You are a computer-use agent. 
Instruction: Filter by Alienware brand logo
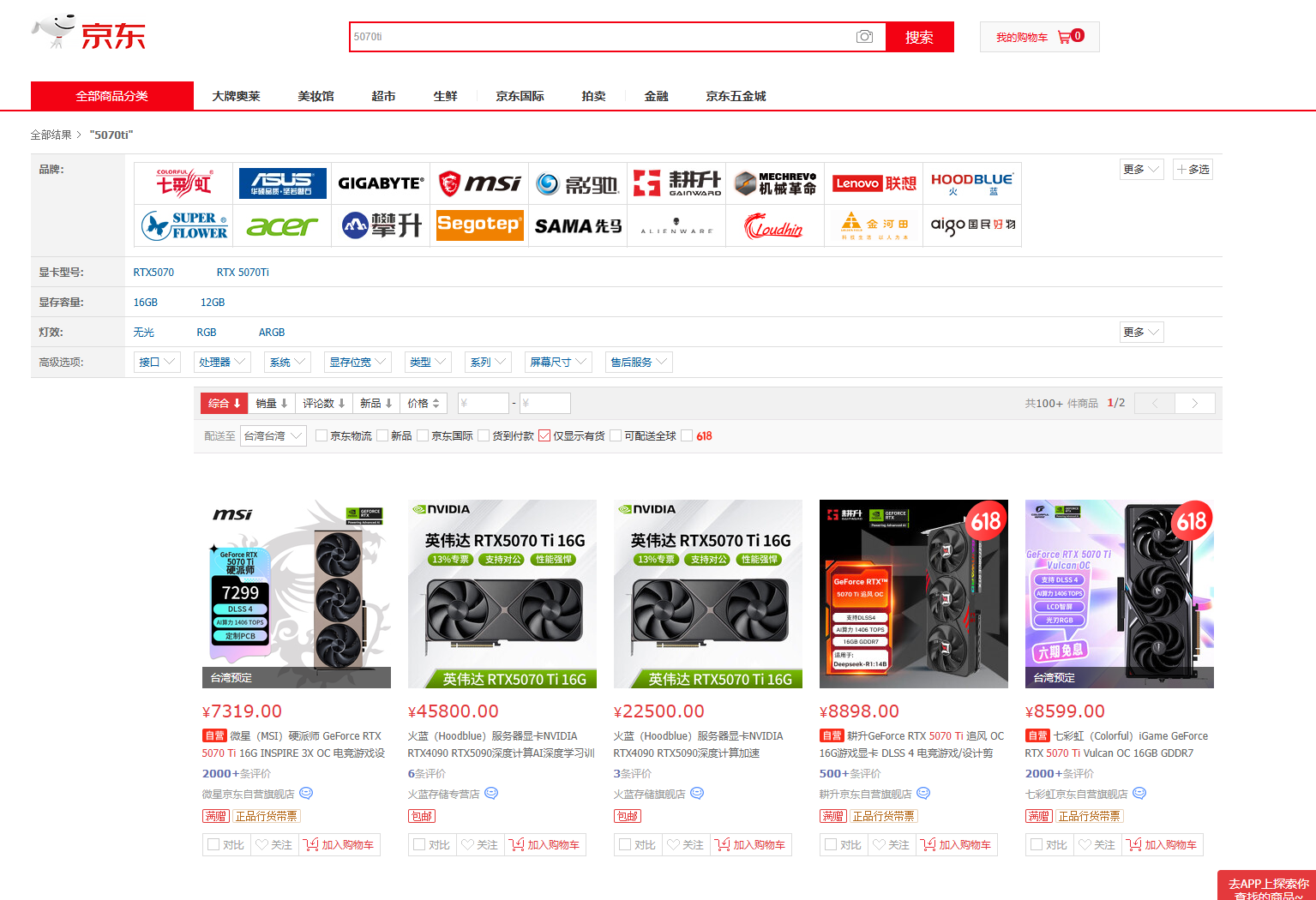tap(676, 225)
